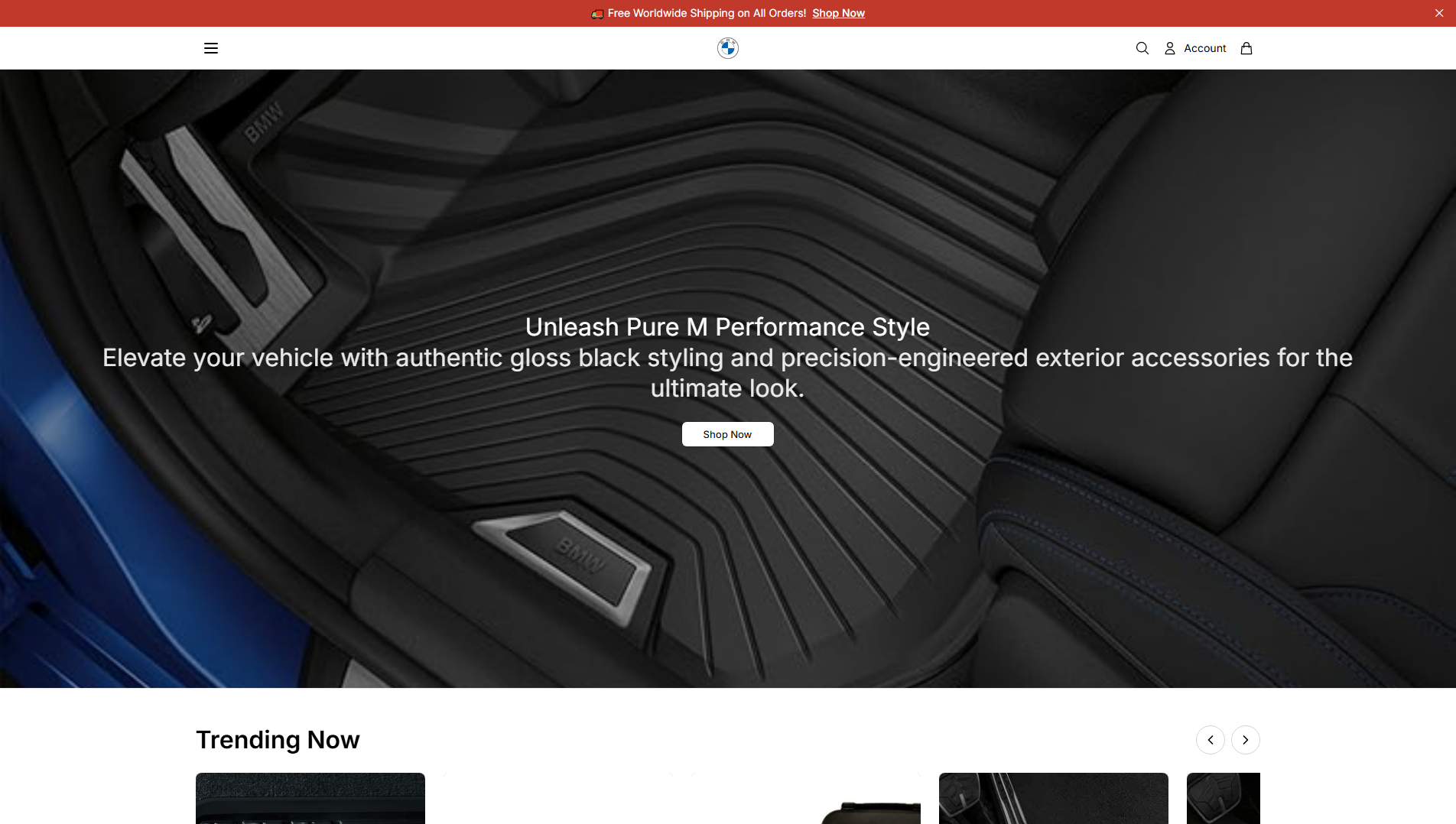Open the hamburger navigation menu

point(211,48)
